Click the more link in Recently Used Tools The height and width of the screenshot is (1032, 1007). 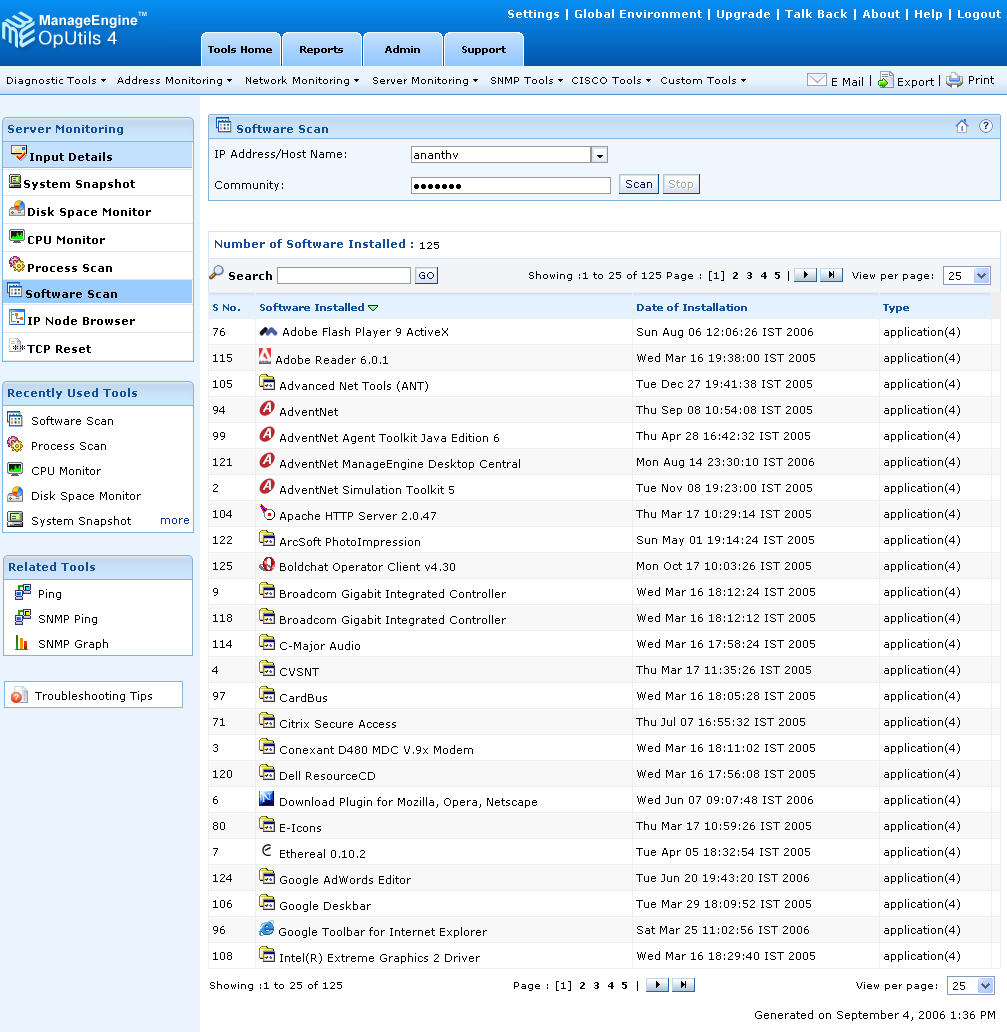point(174,521)
